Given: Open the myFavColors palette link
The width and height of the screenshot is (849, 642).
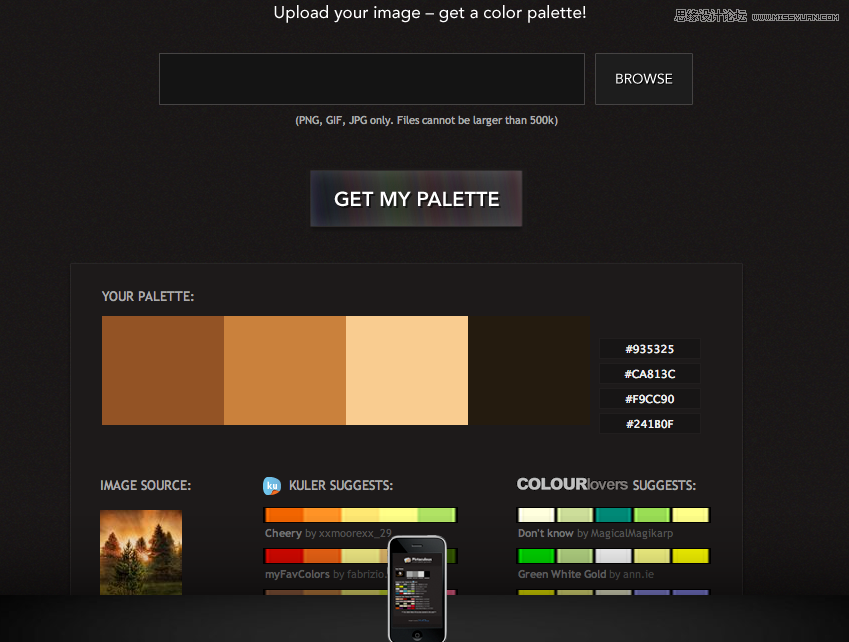Looking at the screenshot, I should tap(326, 574).
